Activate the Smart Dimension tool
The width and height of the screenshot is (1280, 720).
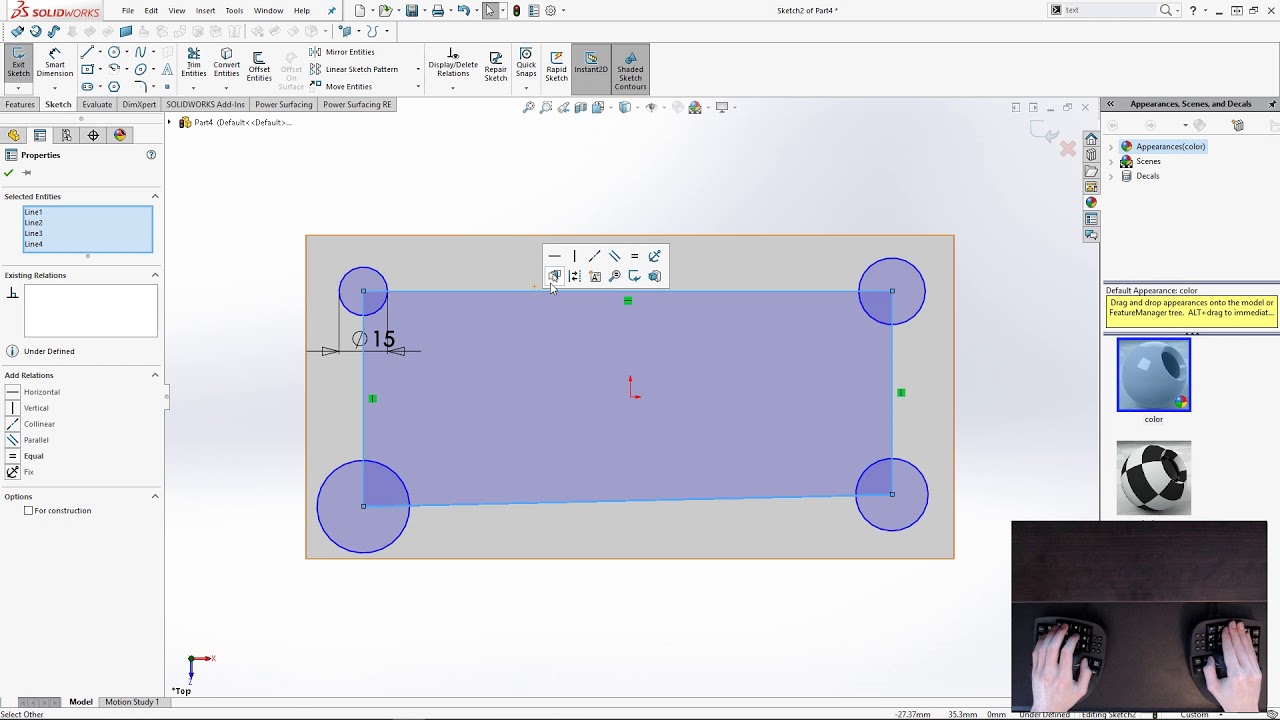click(x=55, y=62)
